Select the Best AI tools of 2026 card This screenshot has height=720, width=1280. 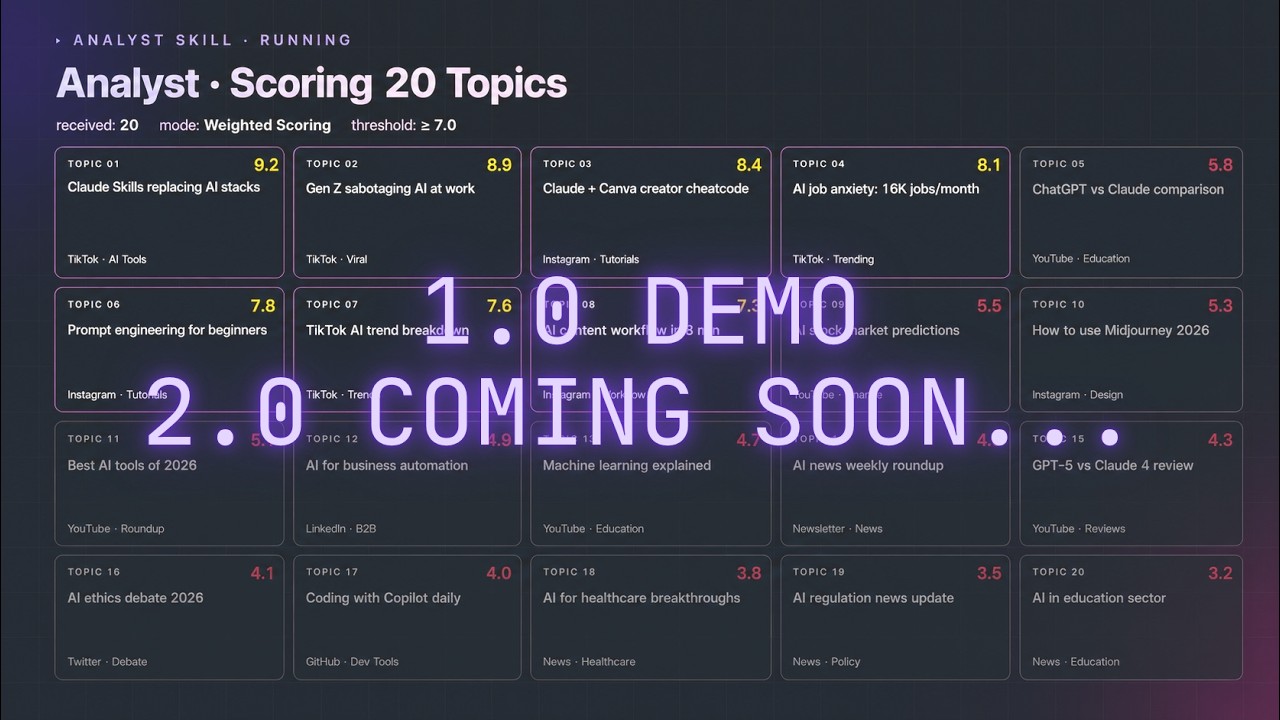coord(169,484)
